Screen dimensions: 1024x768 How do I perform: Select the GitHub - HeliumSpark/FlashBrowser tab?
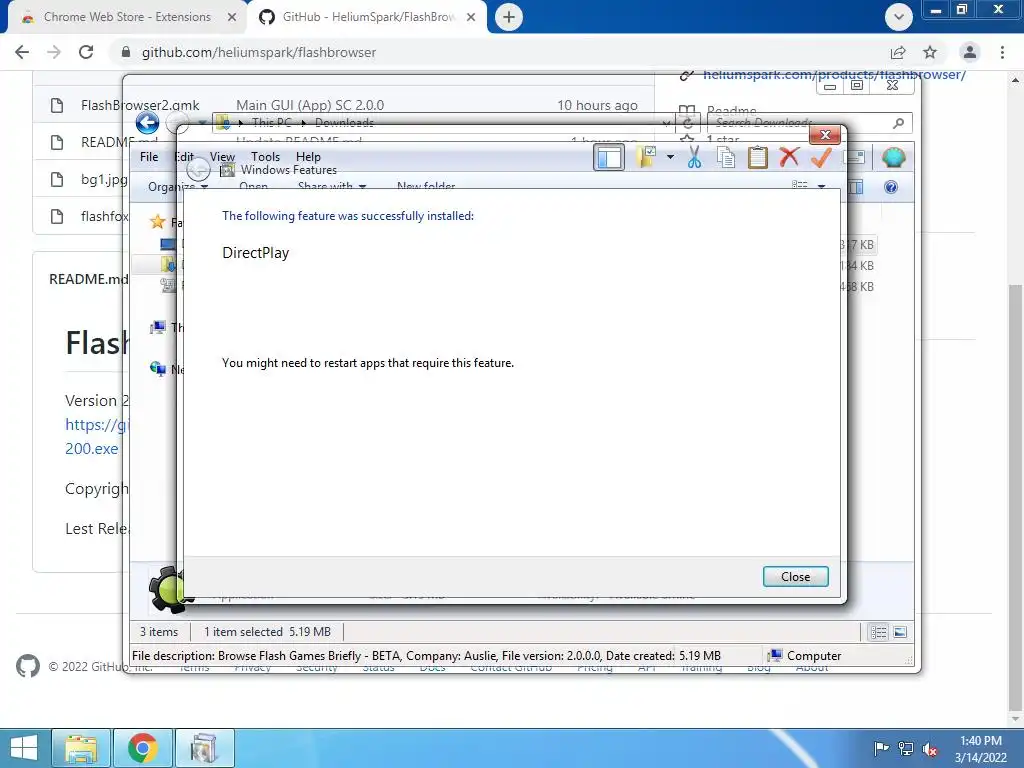[368, 17]
